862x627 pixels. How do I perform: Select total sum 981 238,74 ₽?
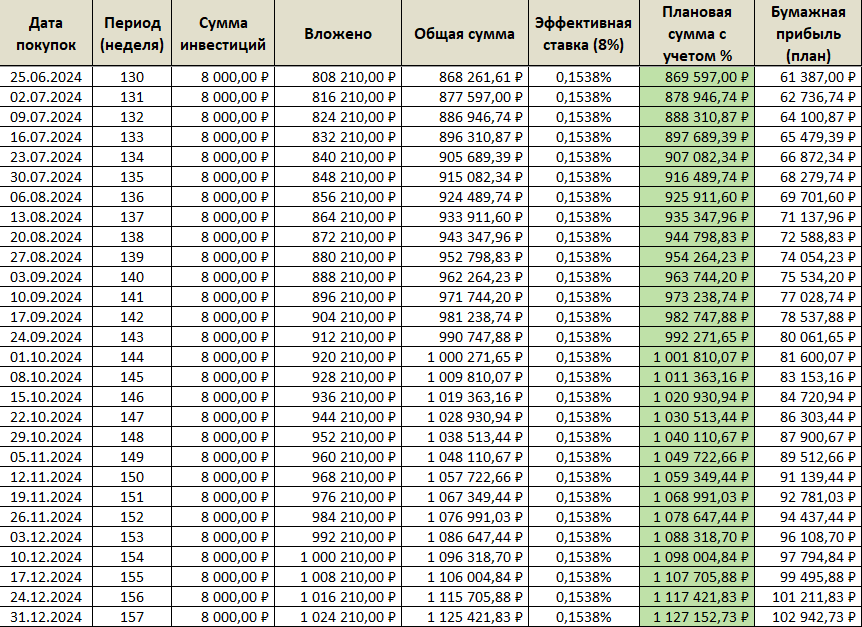[465, 317]
